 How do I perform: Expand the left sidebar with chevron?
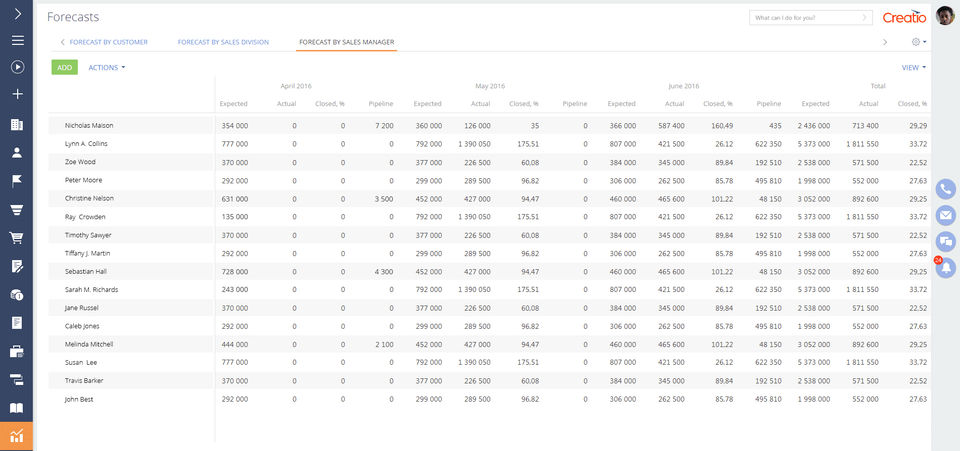pyautogui.click(x=16, y=14)
